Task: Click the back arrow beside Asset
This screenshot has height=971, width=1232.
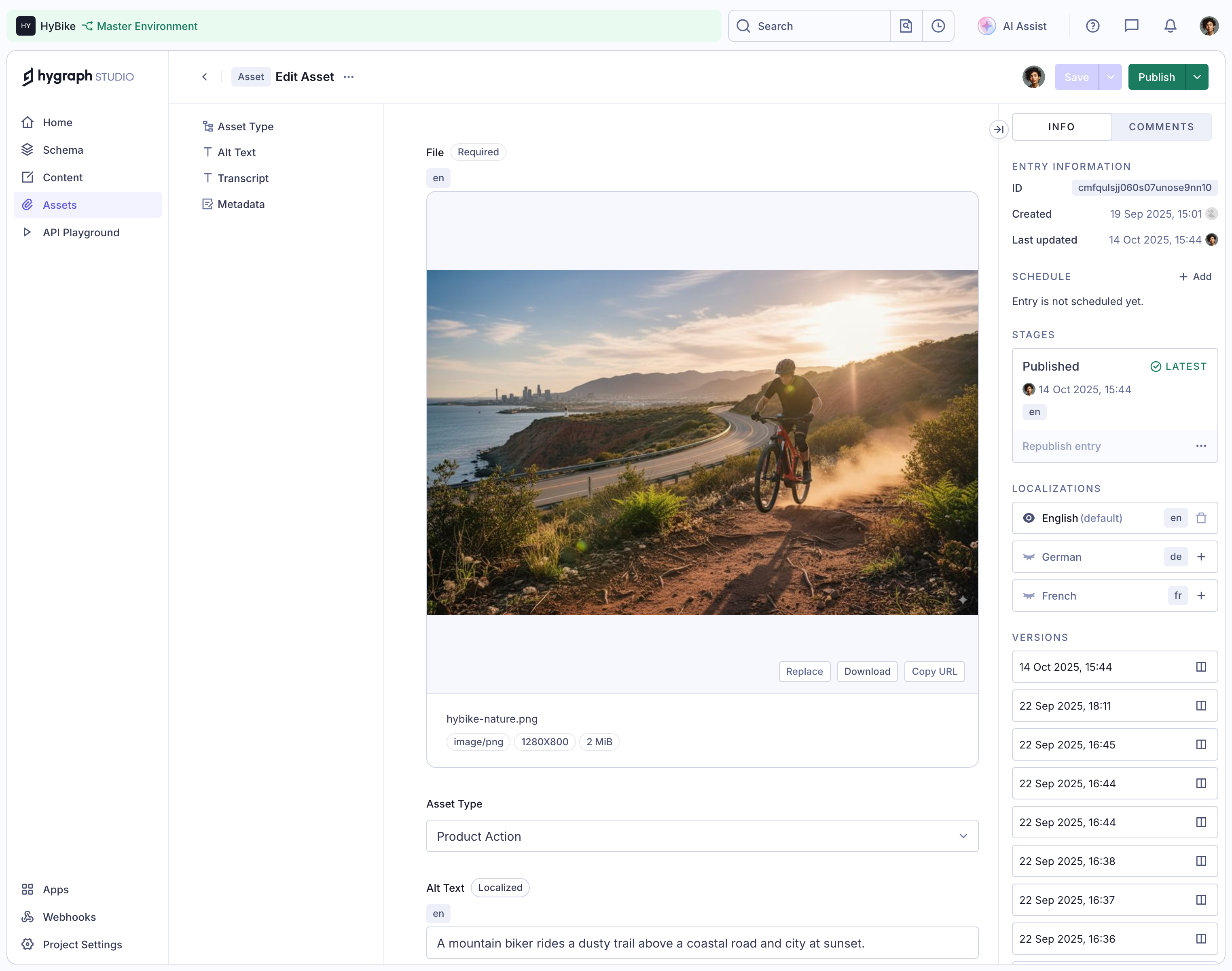Action: click(205, 77)
